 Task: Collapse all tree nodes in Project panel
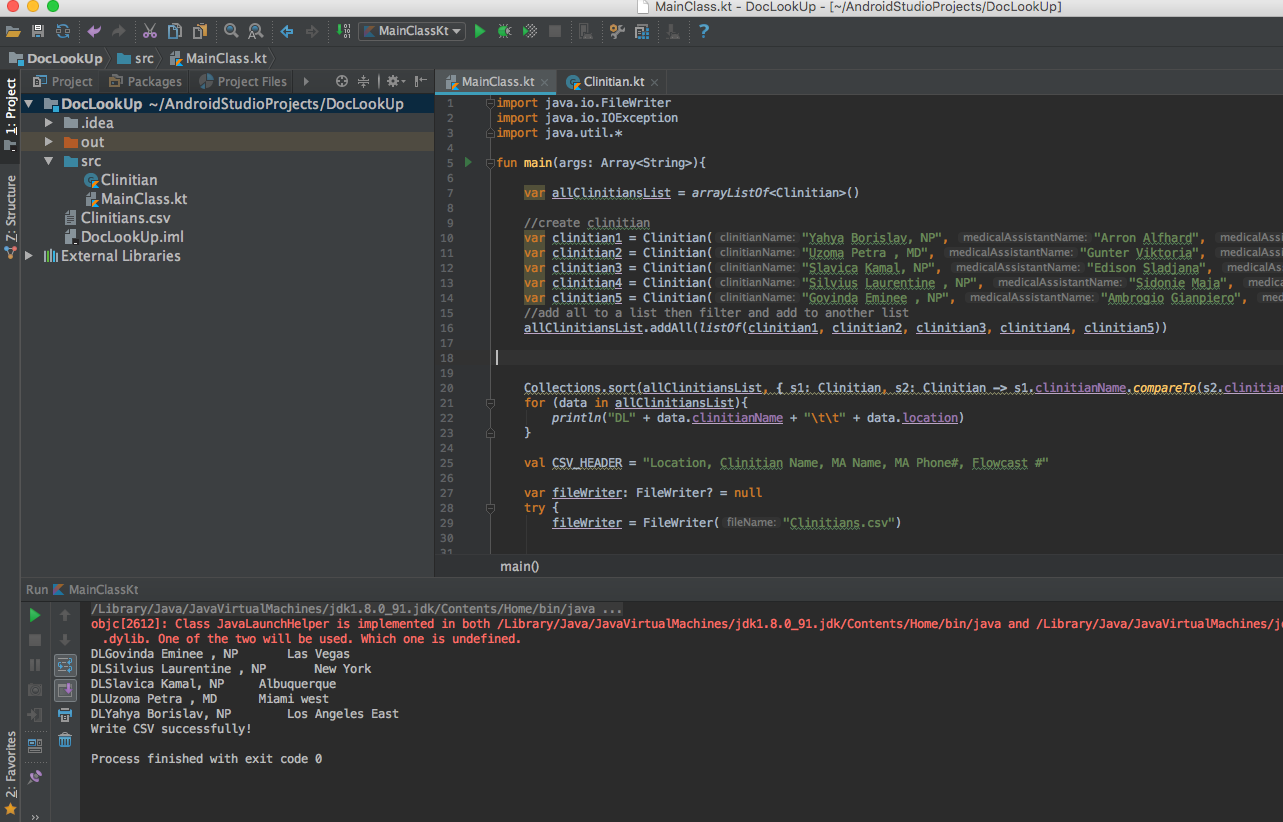click(364, 82)
